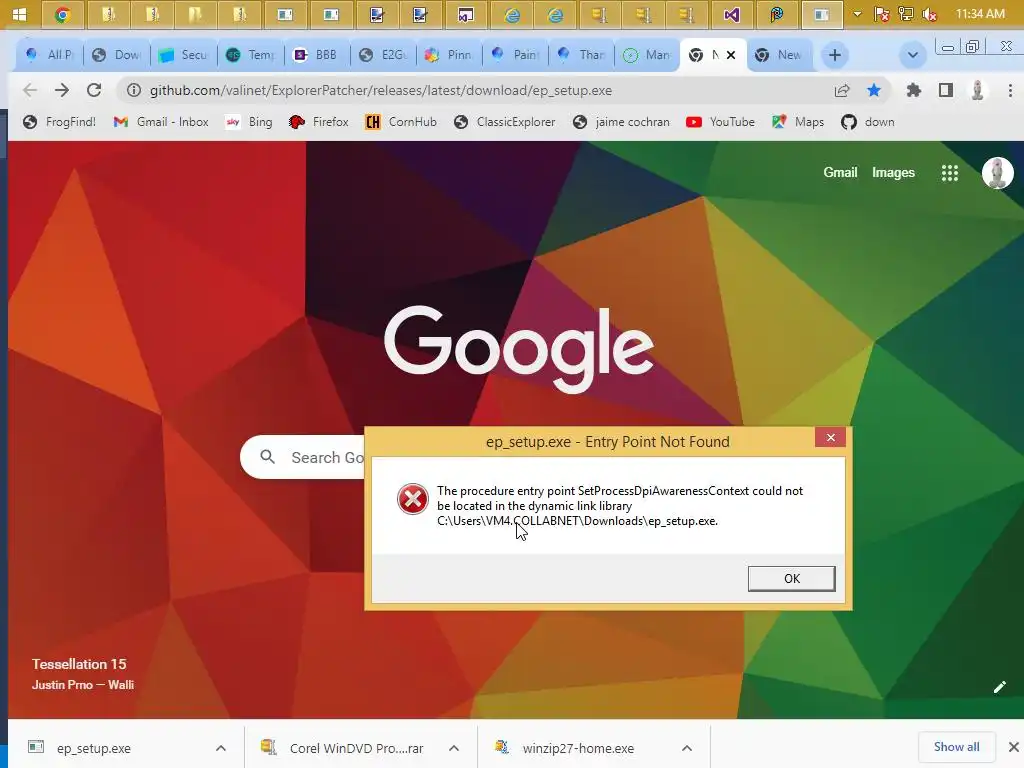
Task: Close the ep_setup.exe error dialog with X
Action: coord(830,437)
